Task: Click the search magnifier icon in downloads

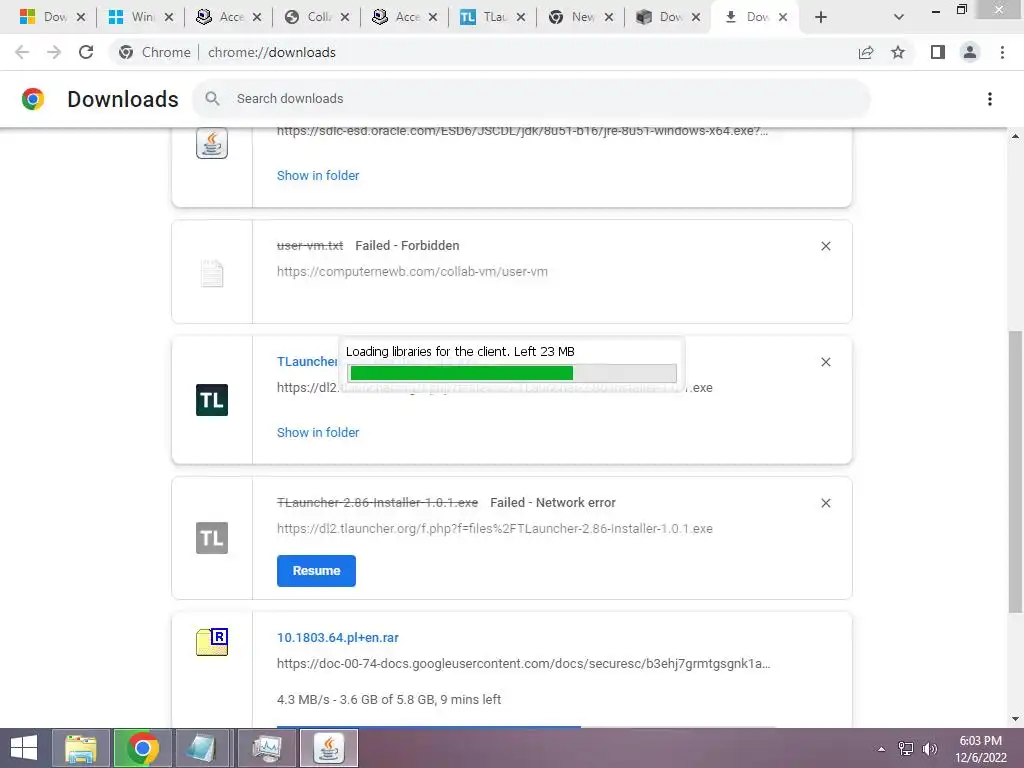Action: click(212, 99)
